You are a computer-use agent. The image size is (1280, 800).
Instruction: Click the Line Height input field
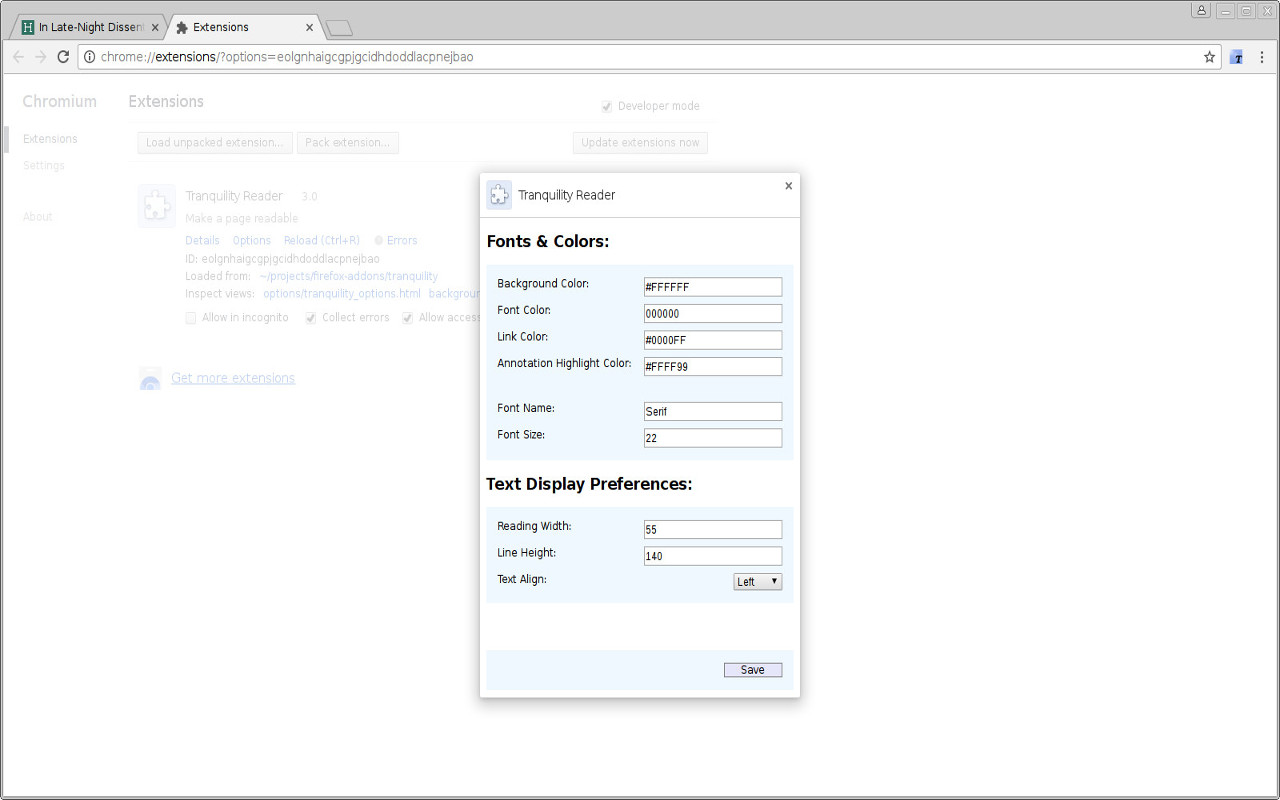click(x=713, y=556)
